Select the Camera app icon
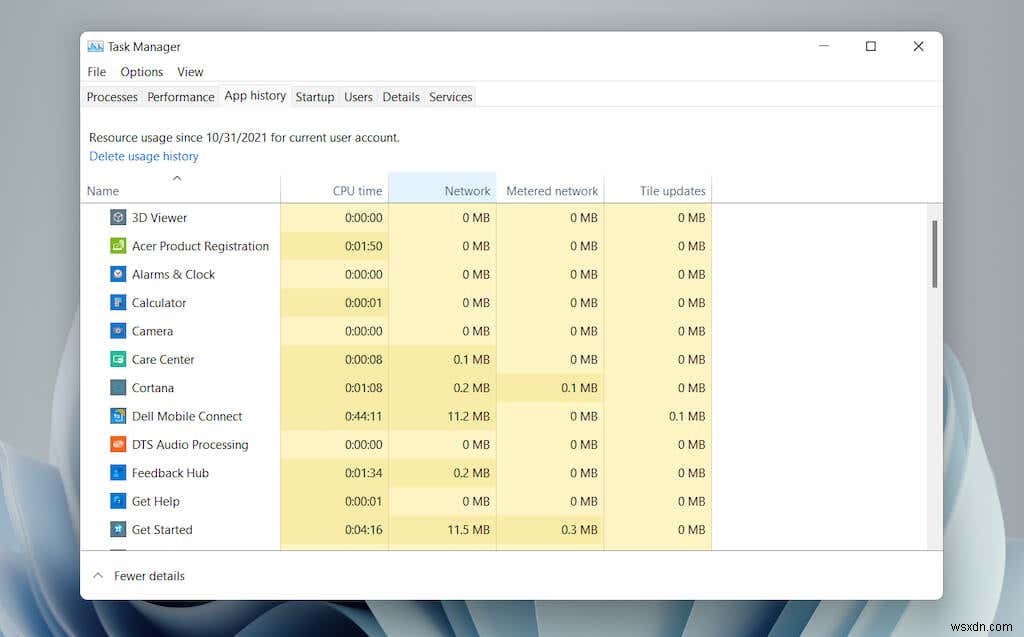The height and width of the screenshot is (637, 1024). pyautogui.click(x=118, y=331)
